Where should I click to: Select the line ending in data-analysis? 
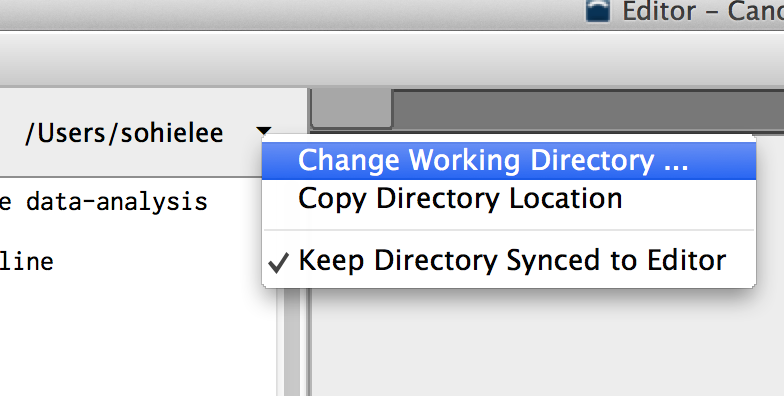104,202
